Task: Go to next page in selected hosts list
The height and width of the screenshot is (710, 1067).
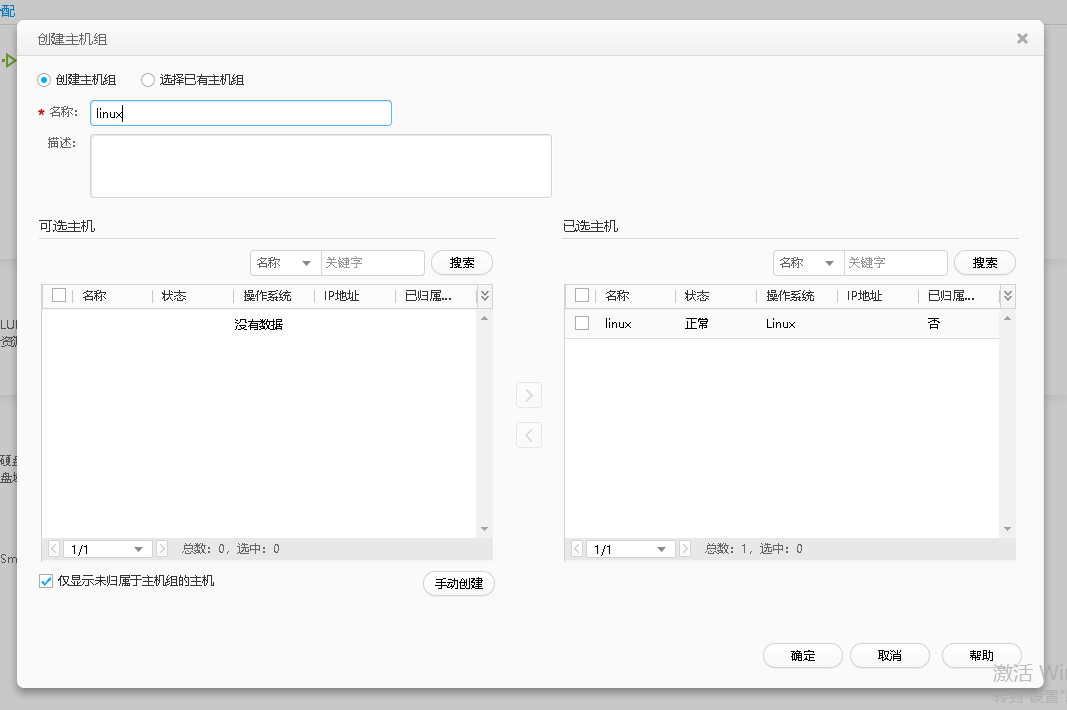Action: coord(685,549)
